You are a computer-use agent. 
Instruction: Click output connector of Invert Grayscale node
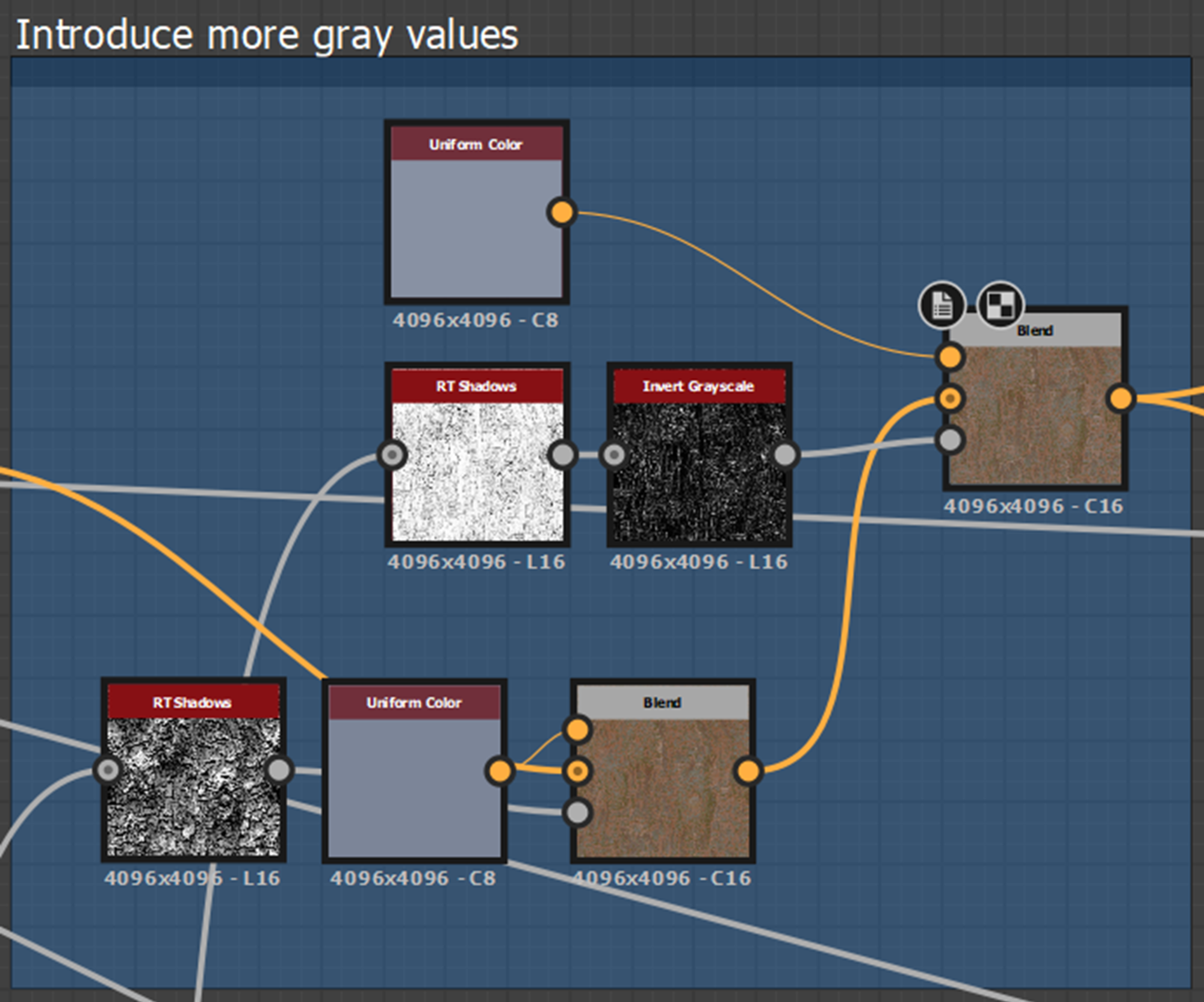click(x=785, y=455)
